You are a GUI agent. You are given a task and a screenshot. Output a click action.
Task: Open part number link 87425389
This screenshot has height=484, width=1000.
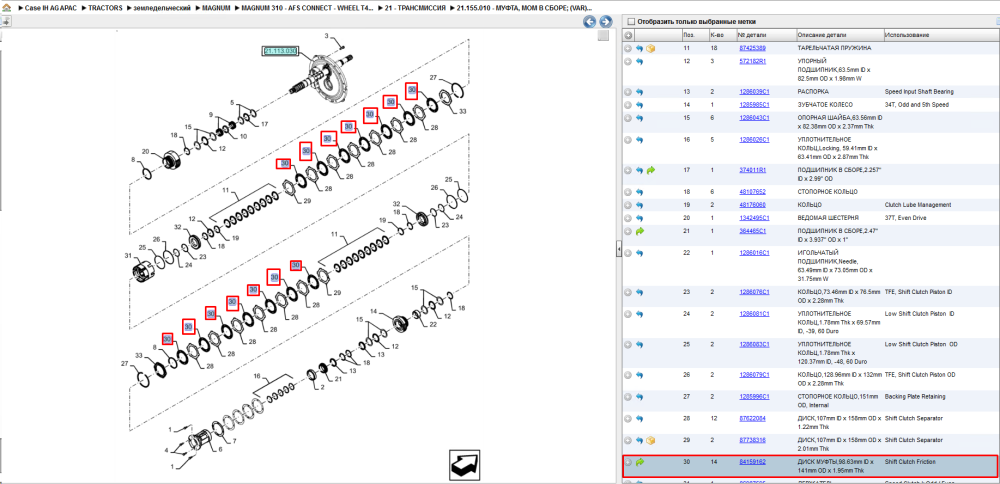pyautogui.click(x=753, y=48)
